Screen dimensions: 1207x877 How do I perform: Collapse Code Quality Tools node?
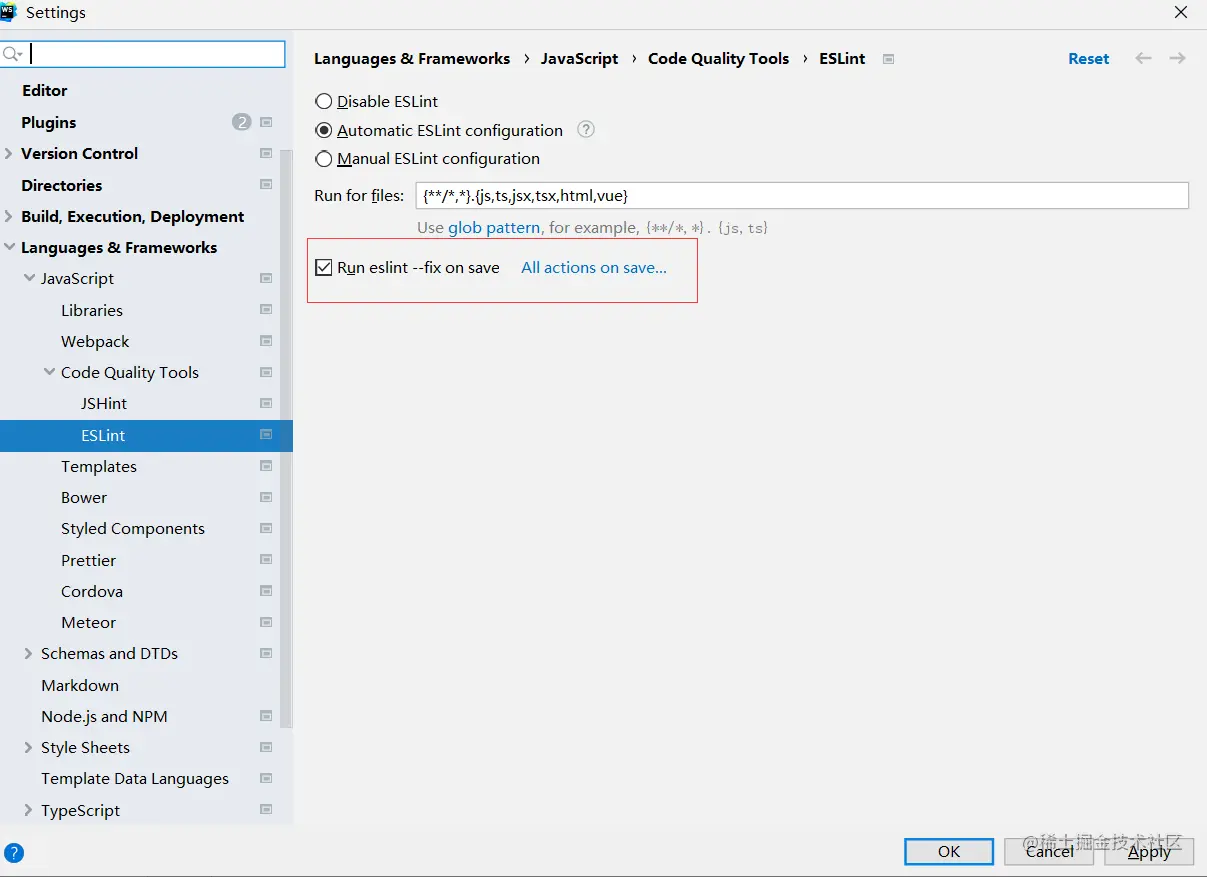click(x=49, y=372)
